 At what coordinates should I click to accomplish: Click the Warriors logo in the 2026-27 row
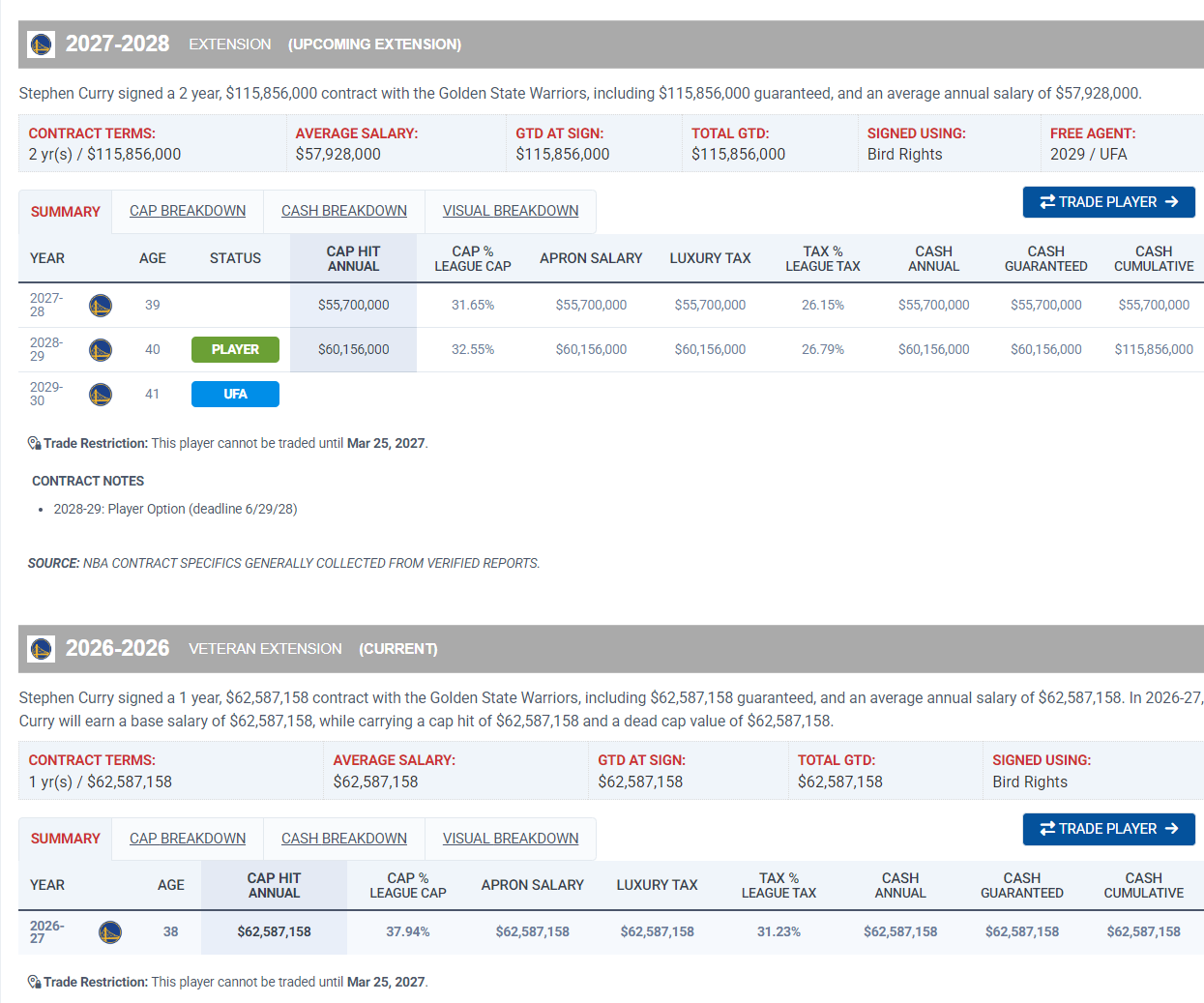pyautogui.click(x=110, y=932)
